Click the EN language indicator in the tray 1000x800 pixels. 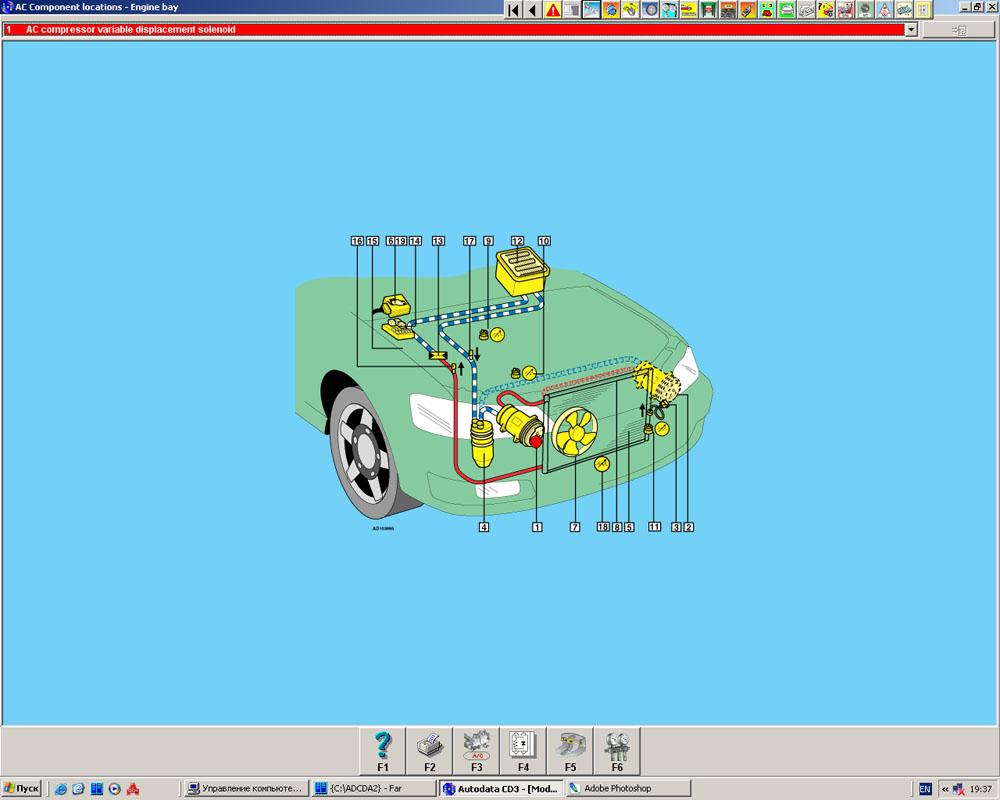point(925,789)
